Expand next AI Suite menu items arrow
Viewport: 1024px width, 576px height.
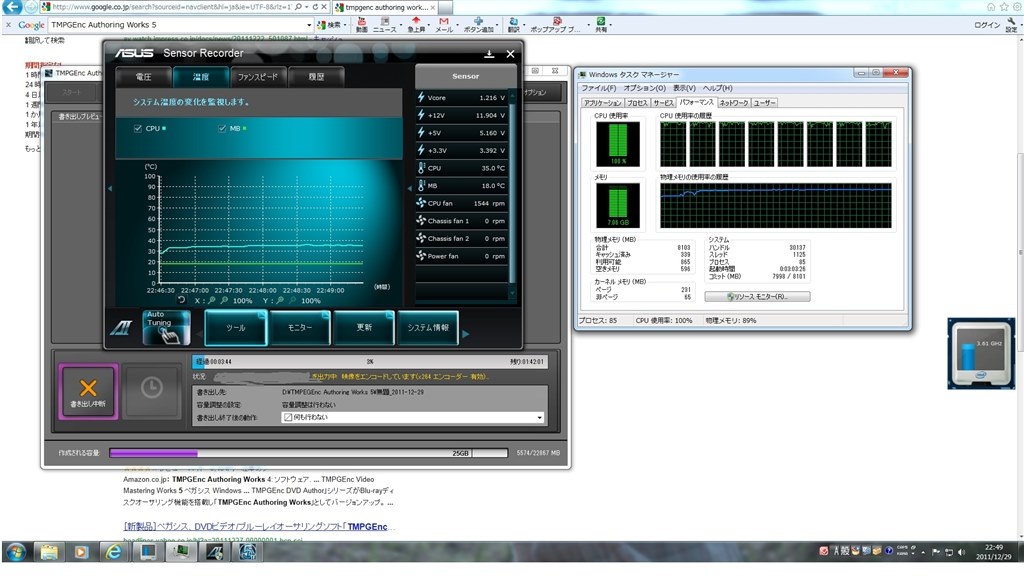pyautogui.click(x=465, y=335)
